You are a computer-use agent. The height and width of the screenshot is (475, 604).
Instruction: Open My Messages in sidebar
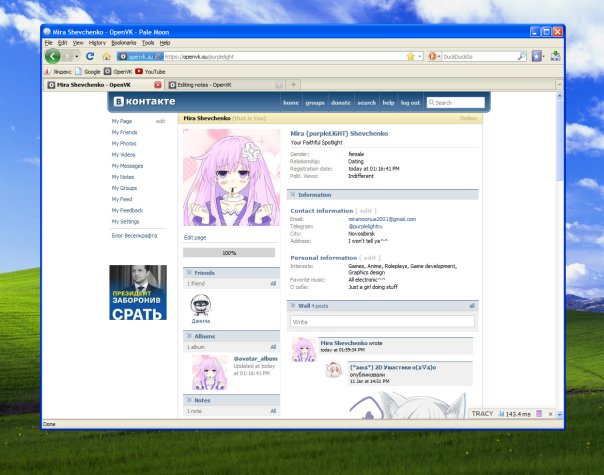[x=127, y=166]
